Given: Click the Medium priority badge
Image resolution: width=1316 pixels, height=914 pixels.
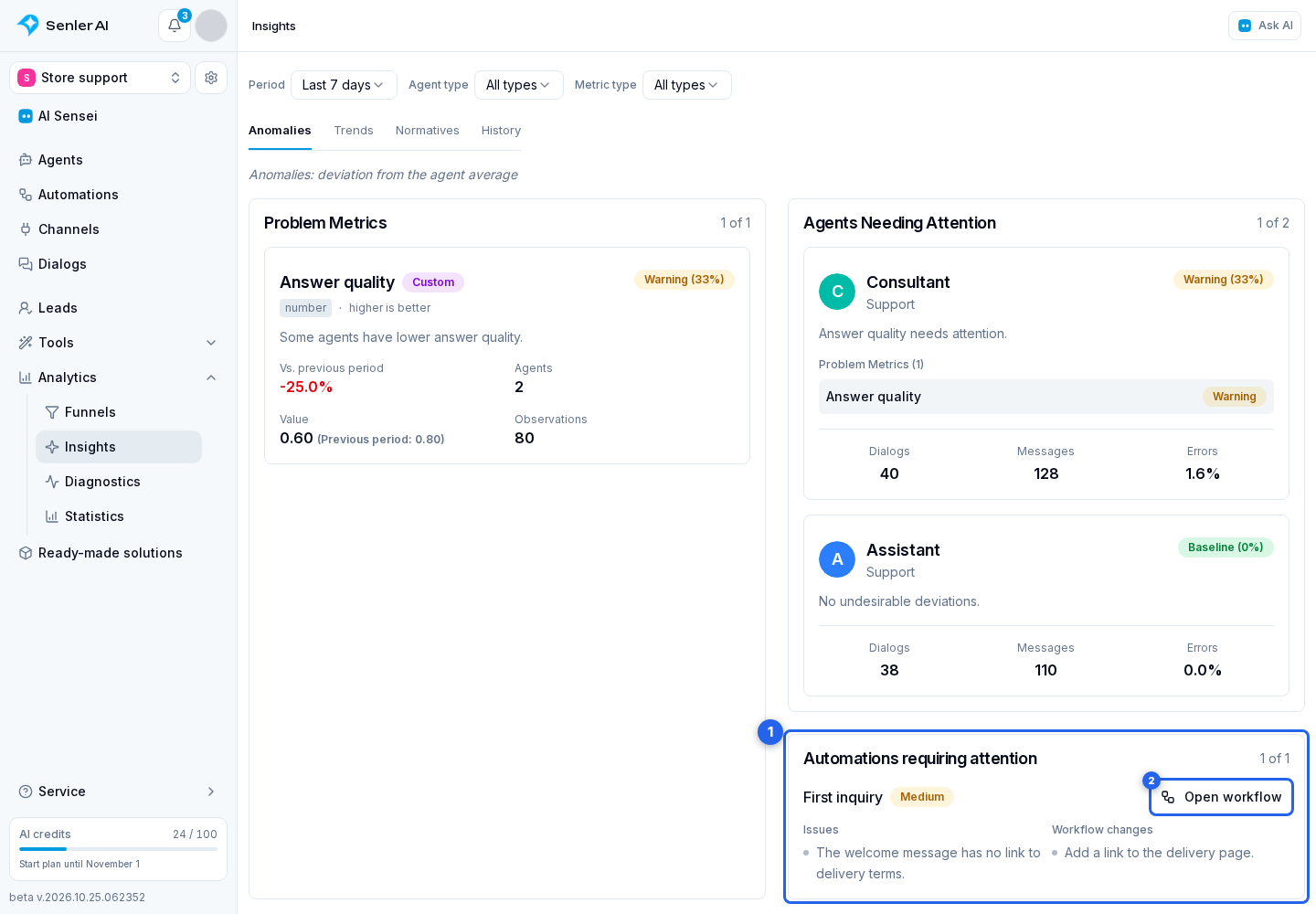Looking at the screenshot, I should [x=922, y=797].
